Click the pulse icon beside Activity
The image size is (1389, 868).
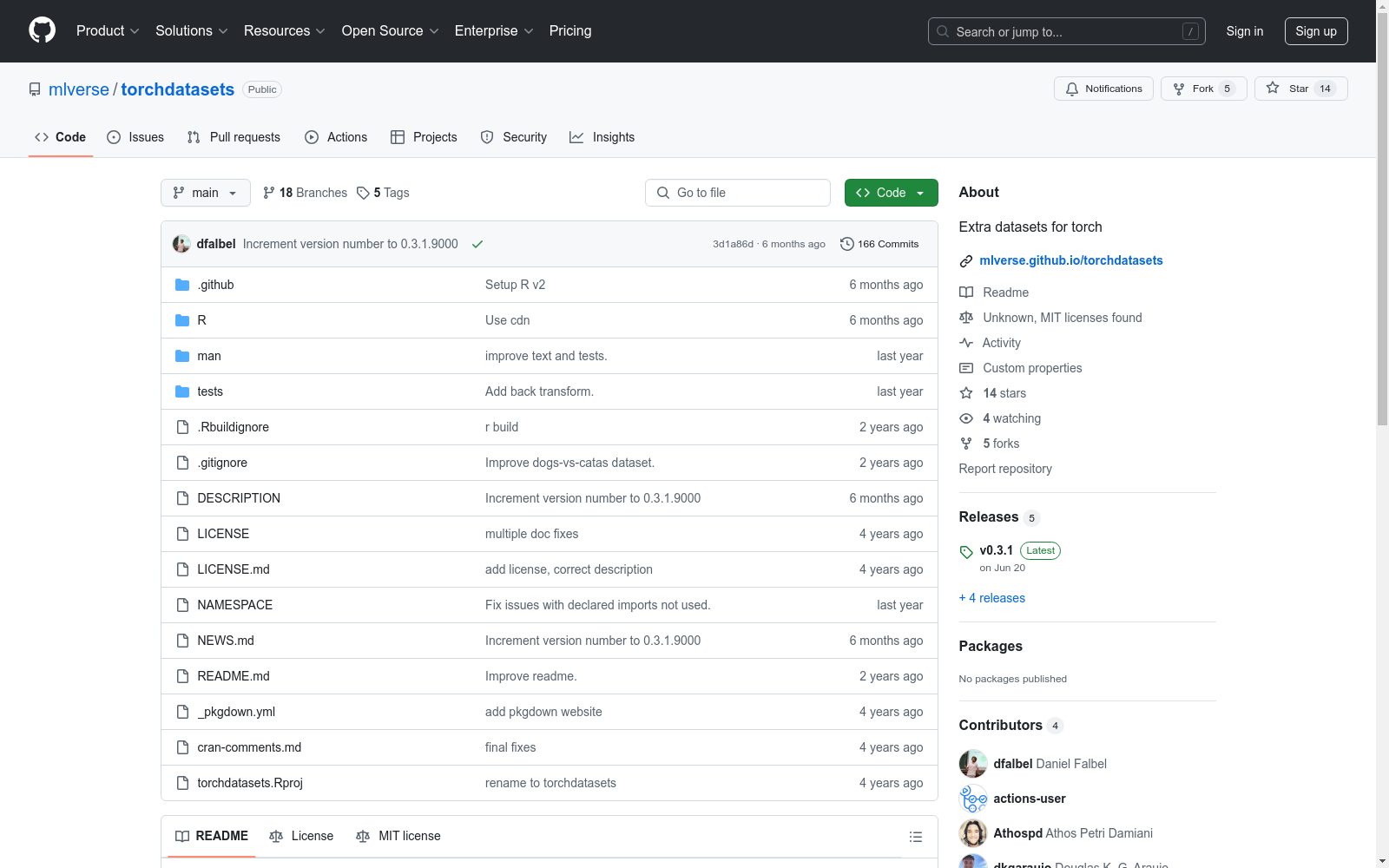point(966,343)
